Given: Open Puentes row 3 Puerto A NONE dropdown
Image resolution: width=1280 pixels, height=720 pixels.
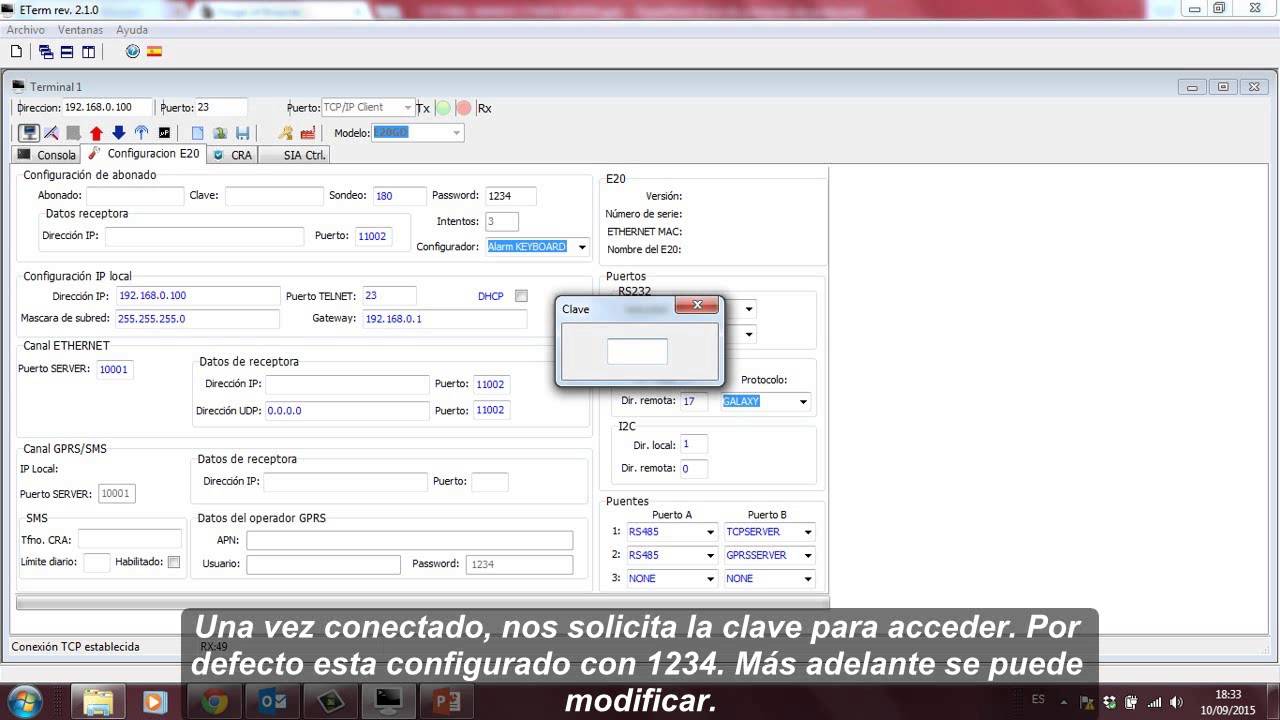Looking at the screenshot, I should pos(710,579).
